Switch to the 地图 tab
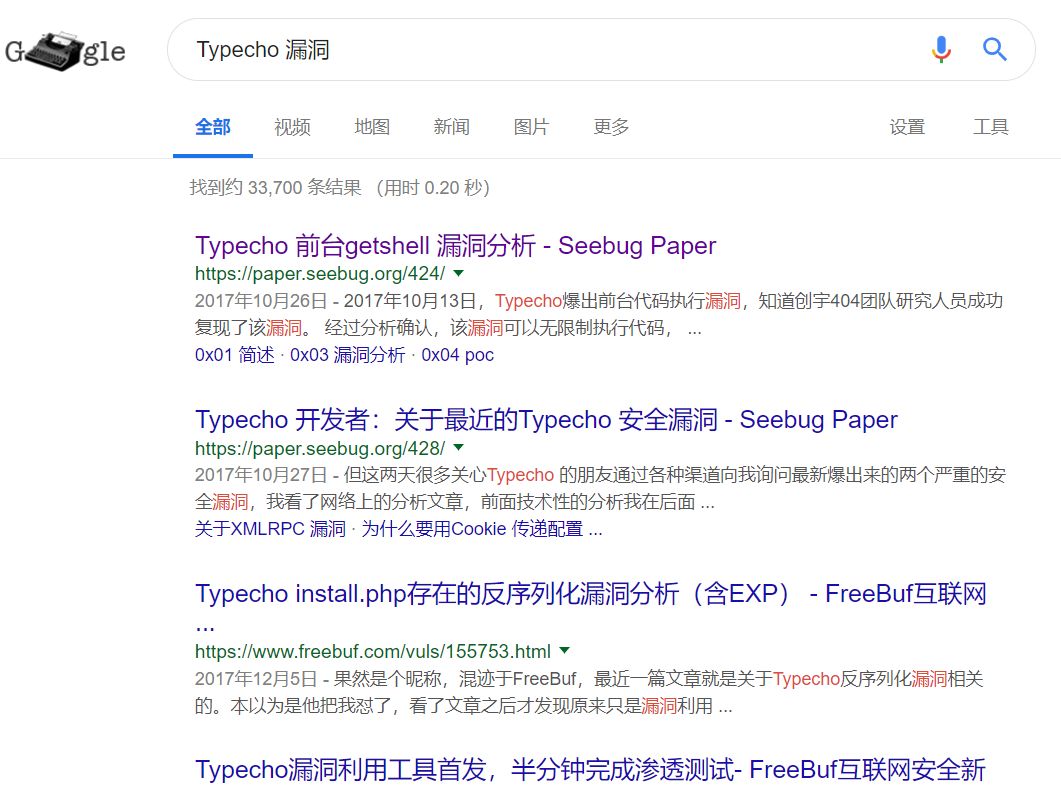 [372, 127]
